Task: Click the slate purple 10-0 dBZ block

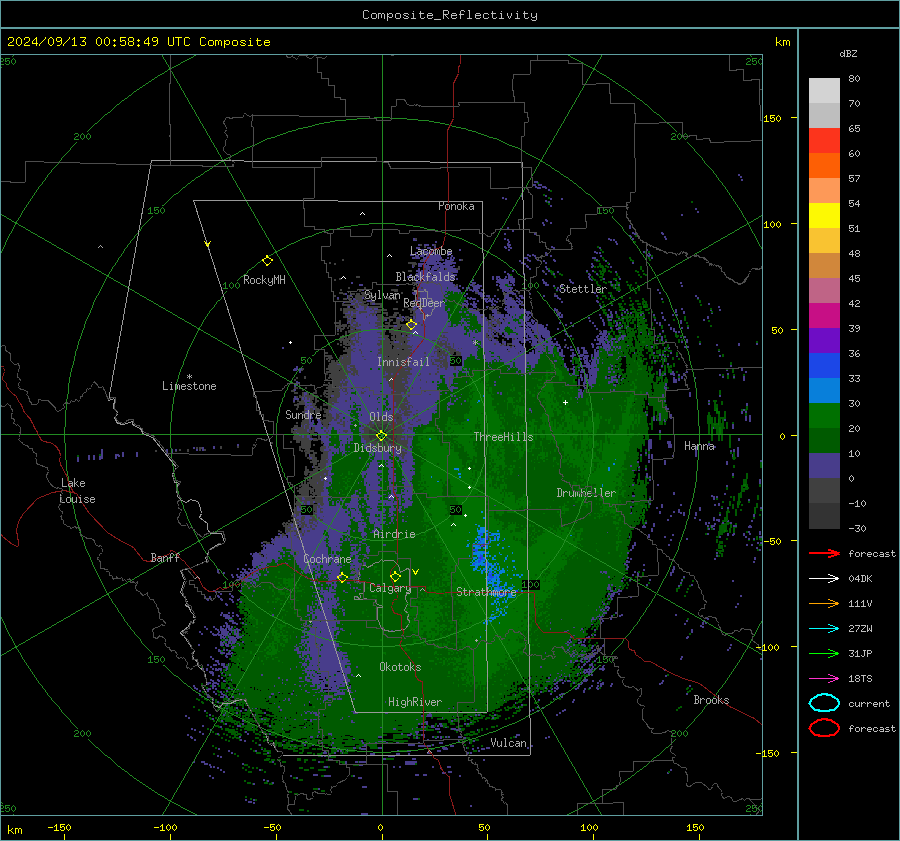Action: (x=824, y=466)
